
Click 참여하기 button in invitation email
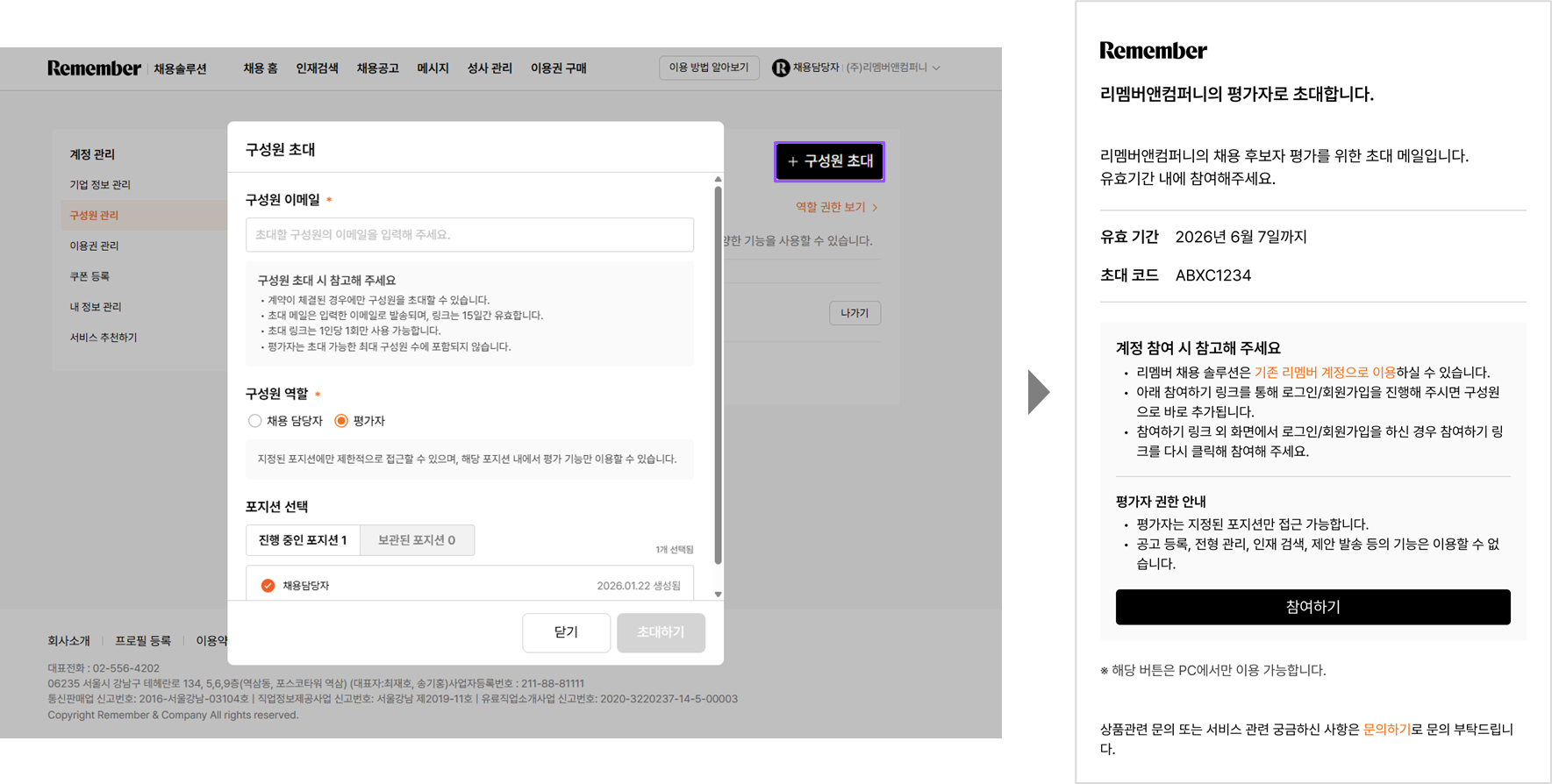(1312, 607)
